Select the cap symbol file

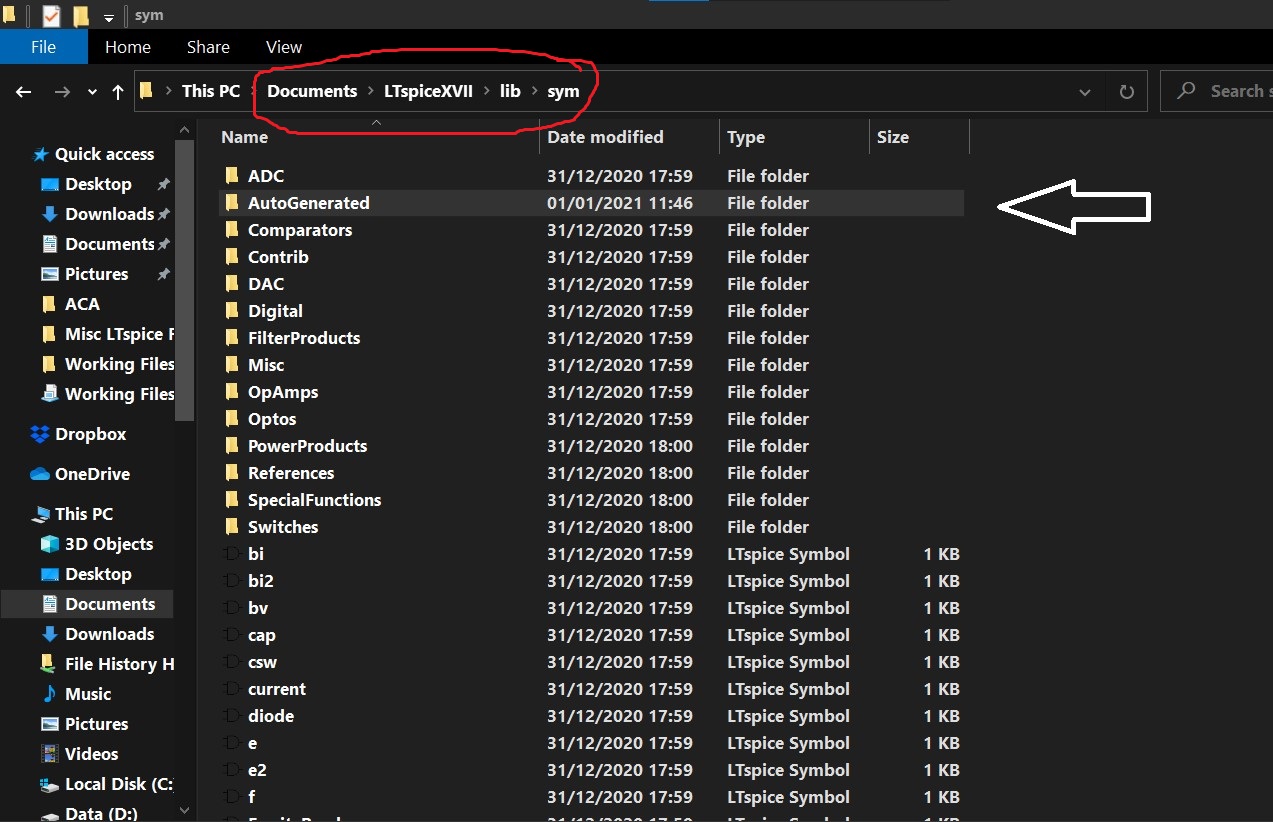(x=590, y=635)
